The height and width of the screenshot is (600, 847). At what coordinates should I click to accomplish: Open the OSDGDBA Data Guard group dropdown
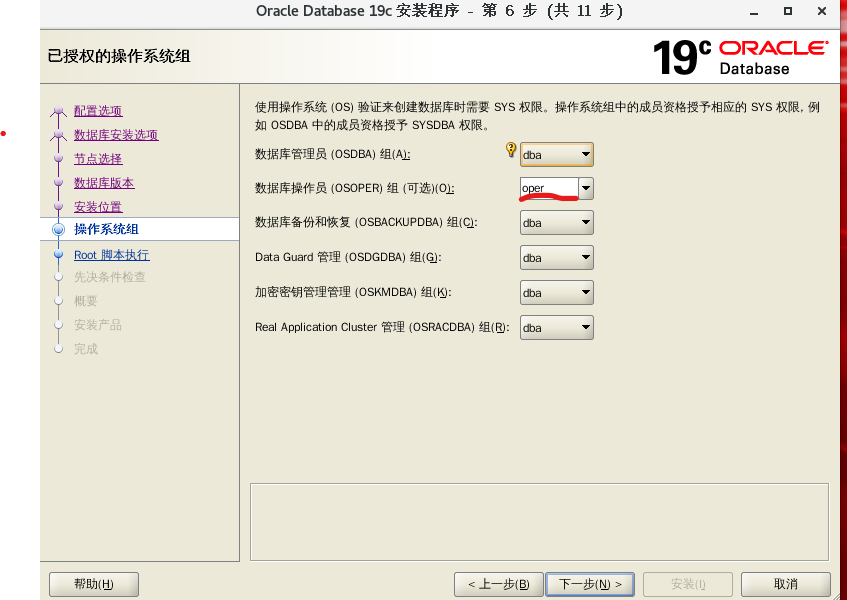click(556, 258)
